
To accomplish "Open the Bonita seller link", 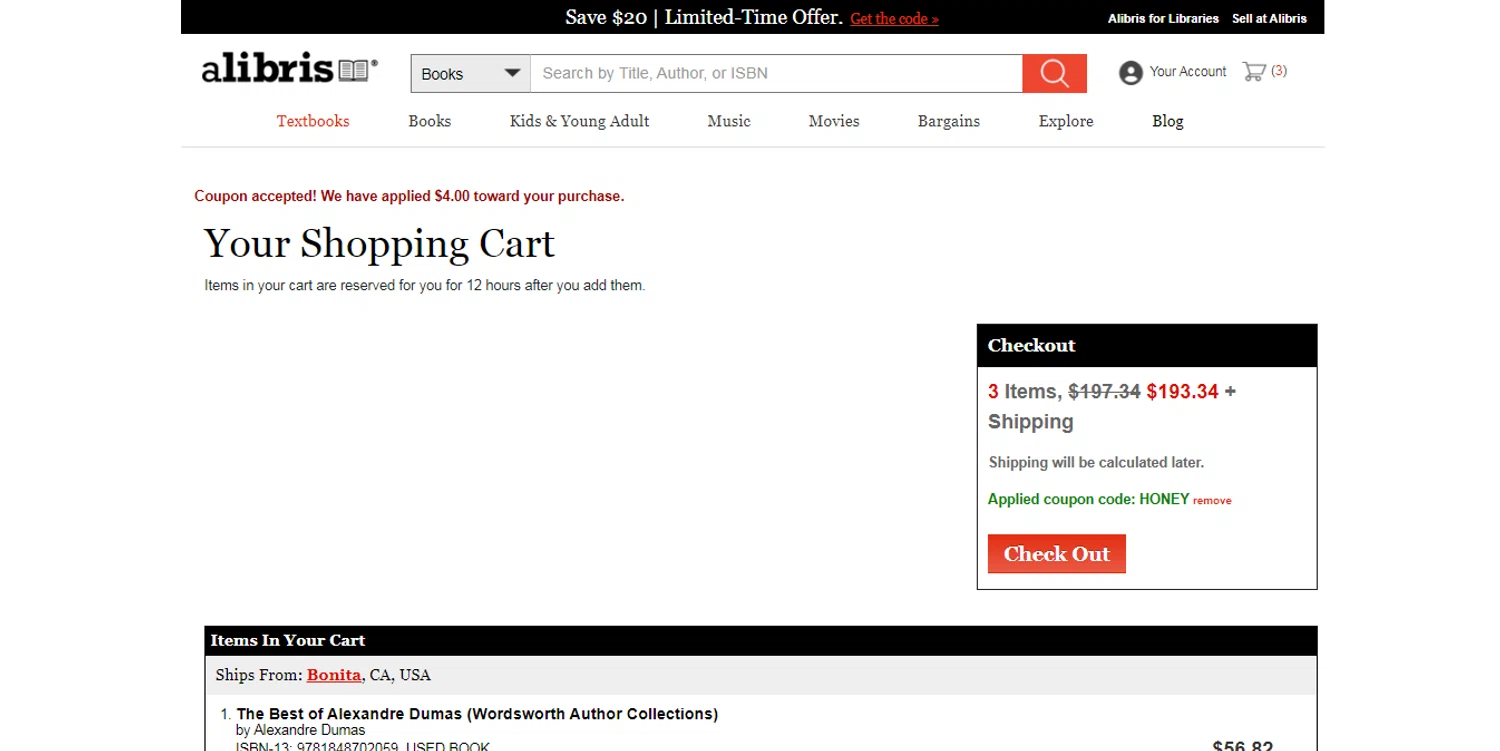I will pyautogui.click(x=334, y=675).
